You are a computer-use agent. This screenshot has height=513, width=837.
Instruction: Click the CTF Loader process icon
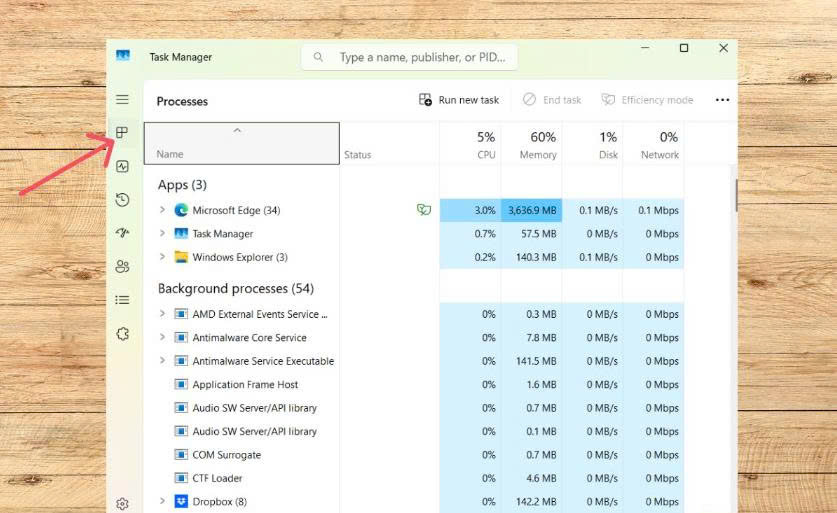(x=181, y=478)
